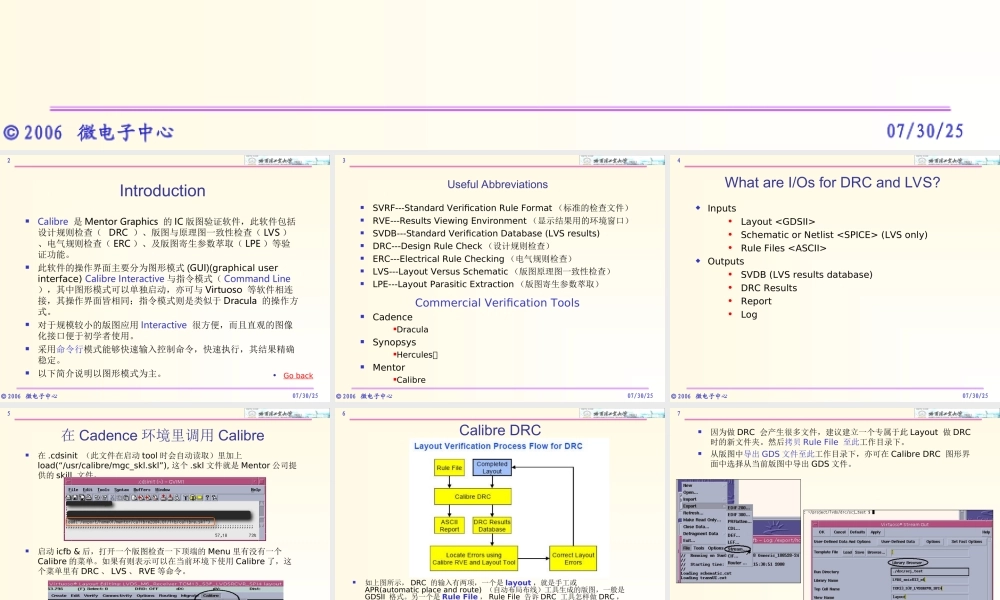Open slide 7 thumbnail about exporting GDS files

click(835, 504)
